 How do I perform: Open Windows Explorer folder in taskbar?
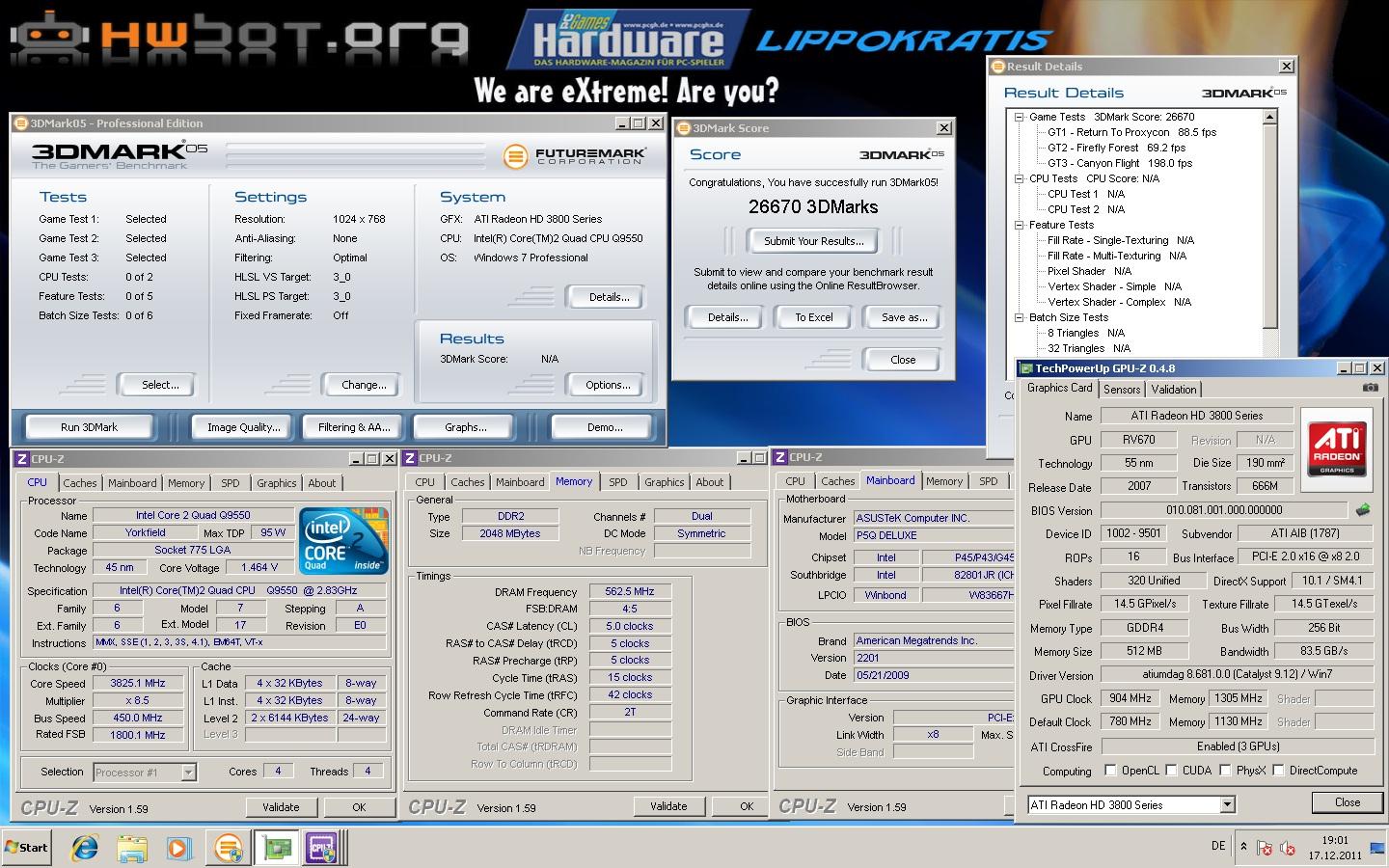(x=131, y=848)
